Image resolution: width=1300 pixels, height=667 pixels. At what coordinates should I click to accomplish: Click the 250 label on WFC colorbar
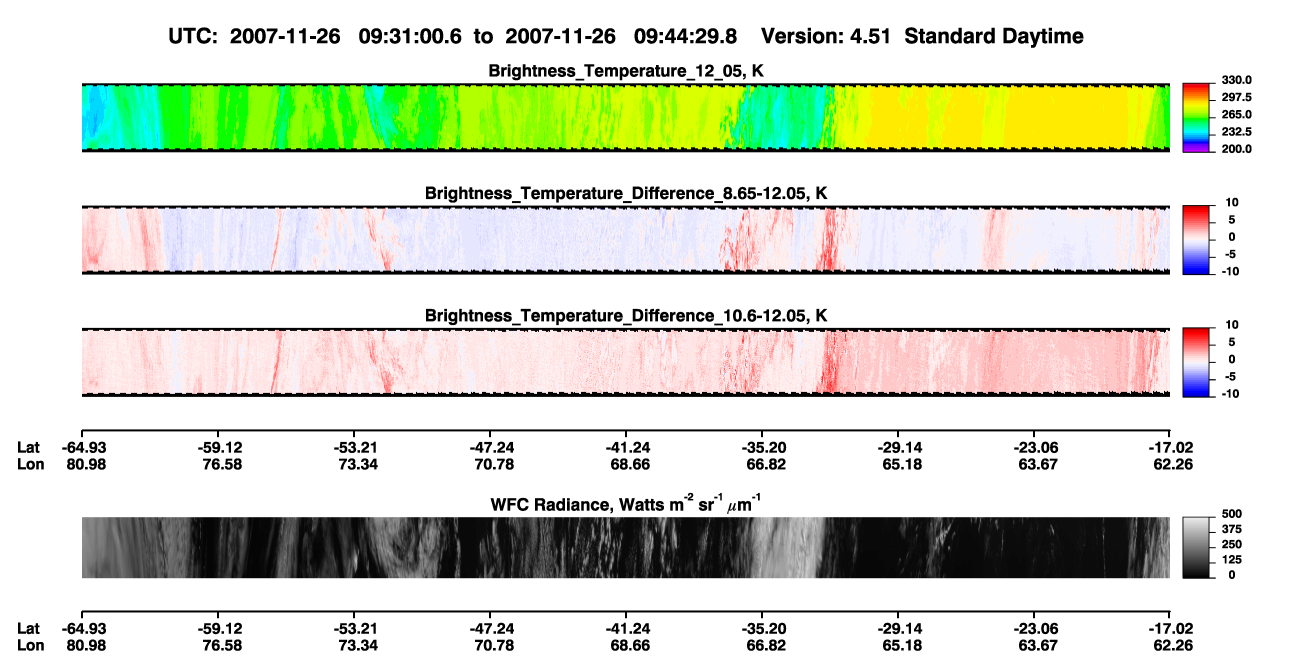(x=1233, y=543)
